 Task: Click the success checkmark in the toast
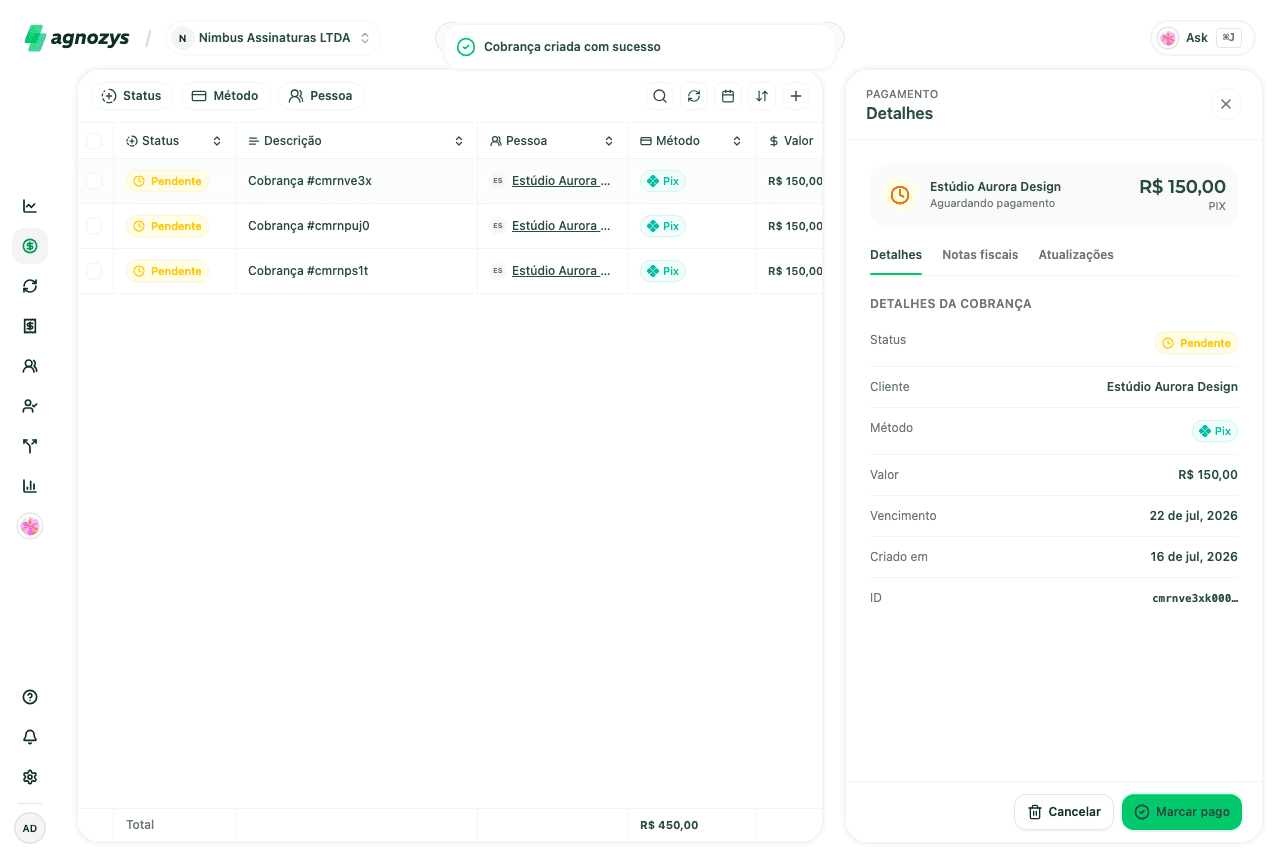pyautogui.click(x=466, y=47)
